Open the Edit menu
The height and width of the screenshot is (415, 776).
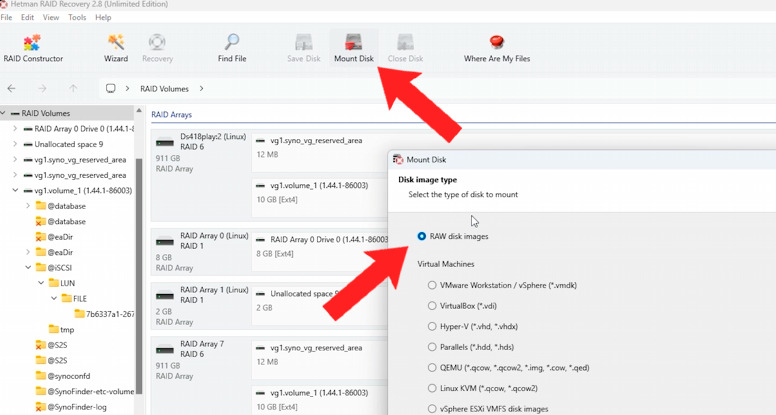pyautogui.click(x=27, y=17)
